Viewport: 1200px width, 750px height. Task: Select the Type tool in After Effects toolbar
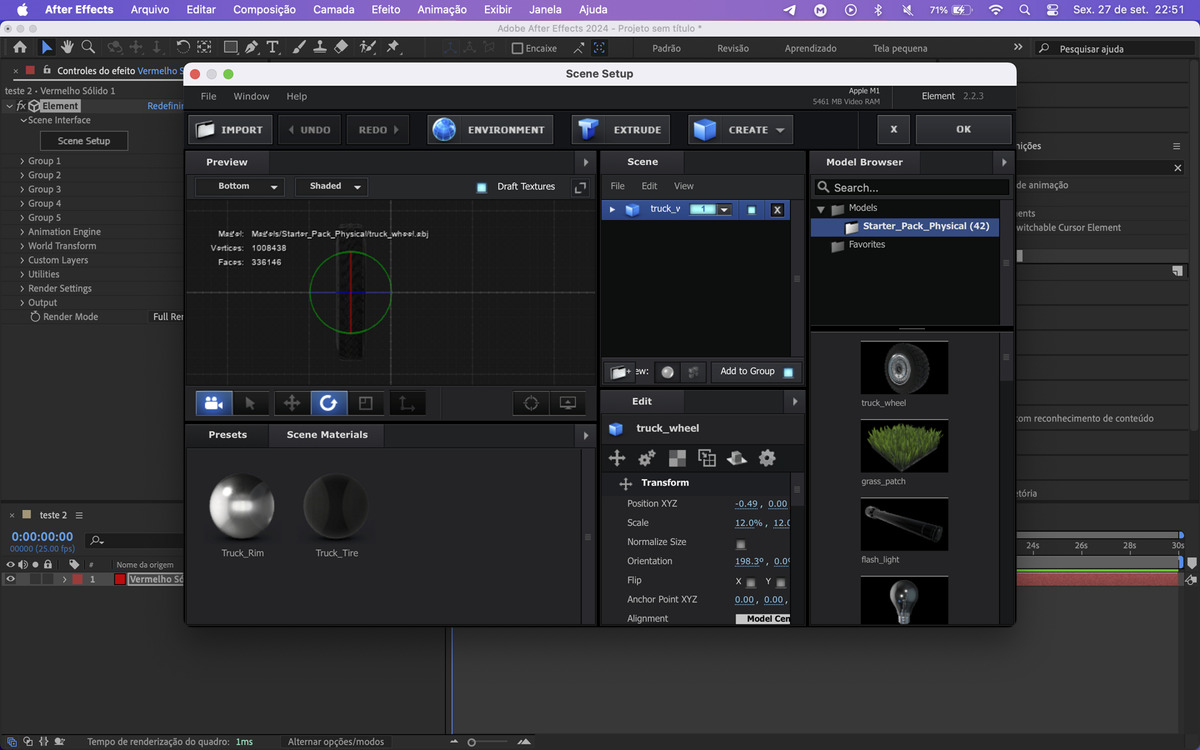tap(272, 47)
